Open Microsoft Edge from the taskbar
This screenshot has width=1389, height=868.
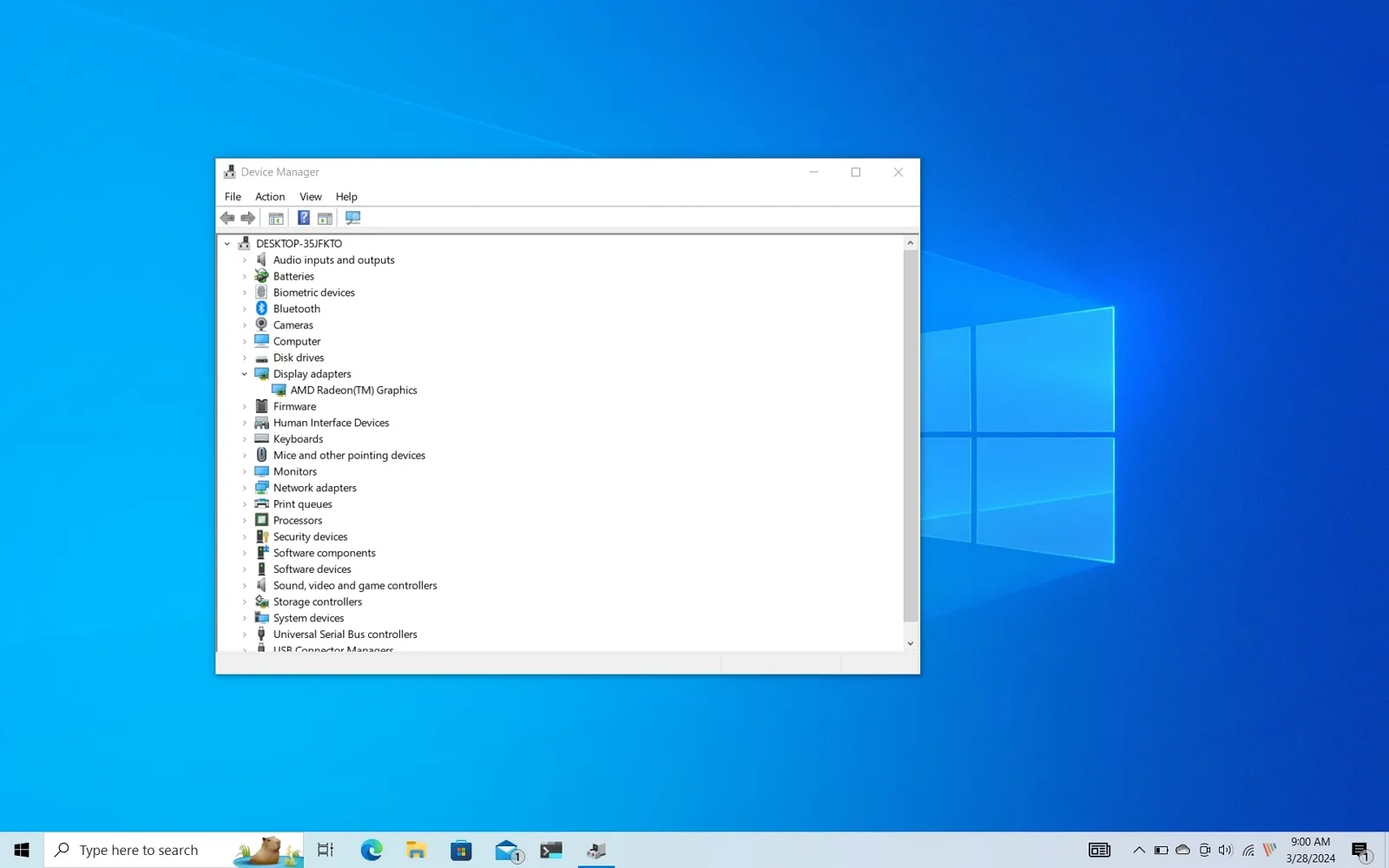click(372, 851)
